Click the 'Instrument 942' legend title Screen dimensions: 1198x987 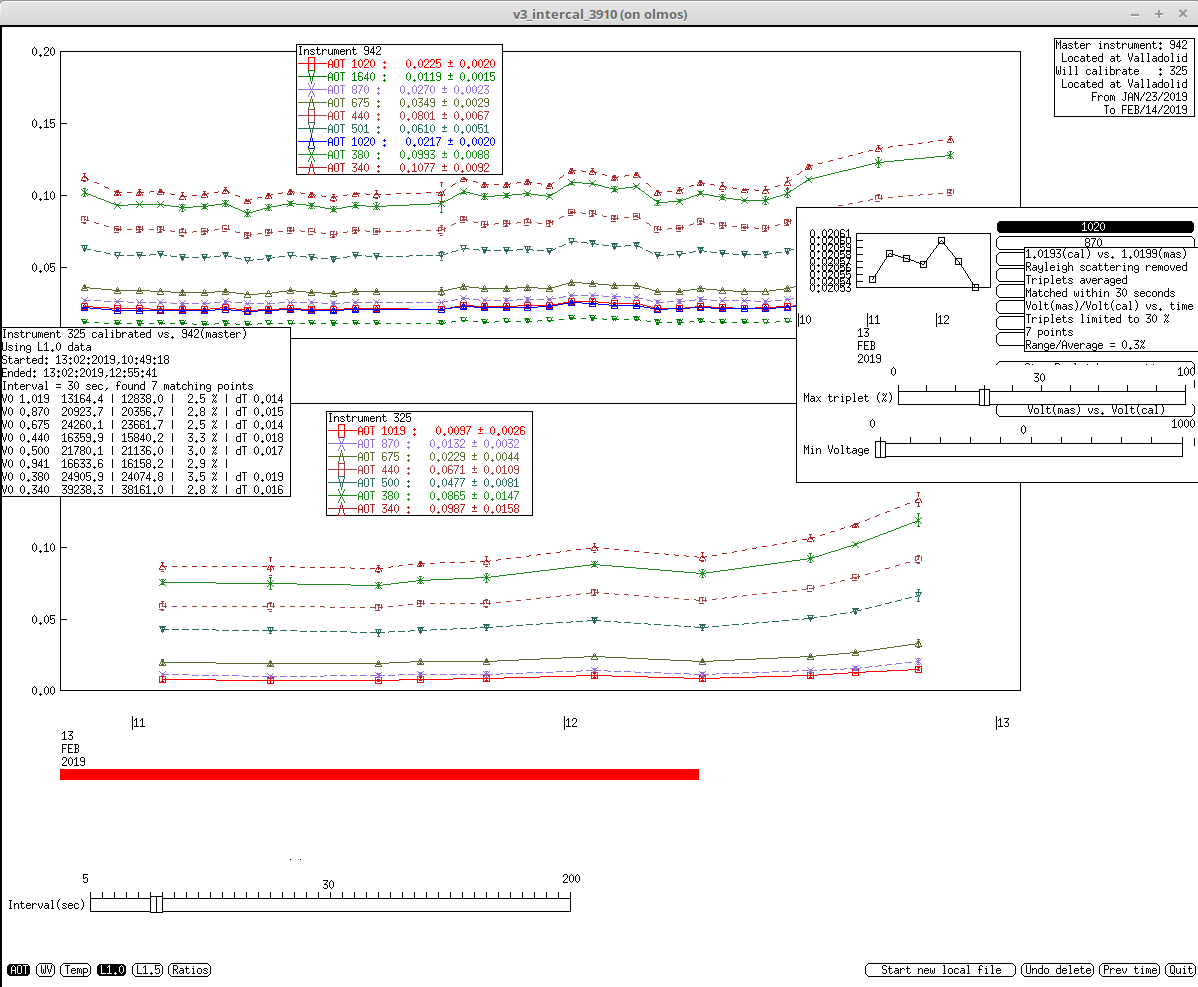[339, 51]
